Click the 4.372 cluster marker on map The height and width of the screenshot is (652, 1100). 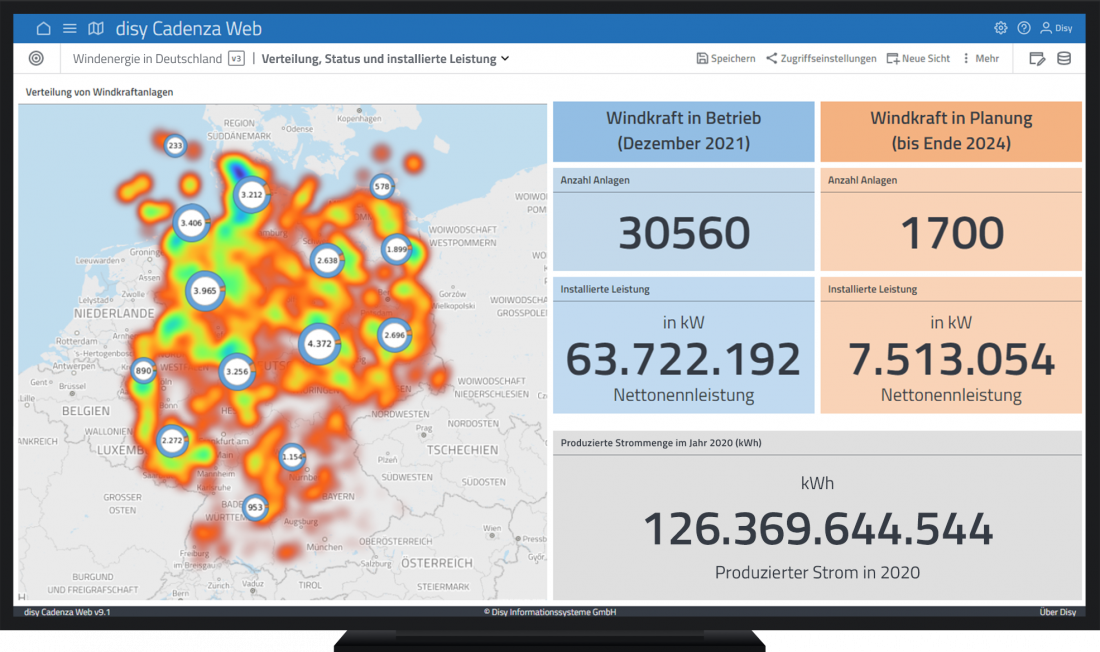click(x=319, y=344)
